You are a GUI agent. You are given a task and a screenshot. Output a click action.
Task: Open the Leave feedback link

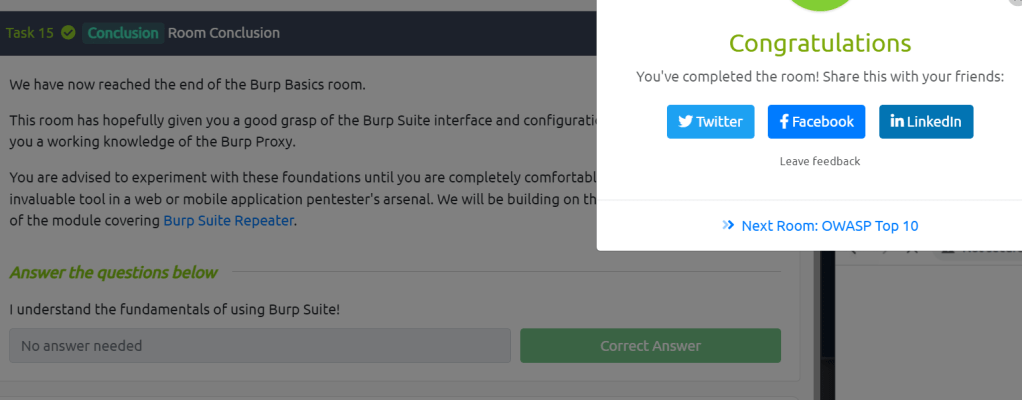point(820,161)
